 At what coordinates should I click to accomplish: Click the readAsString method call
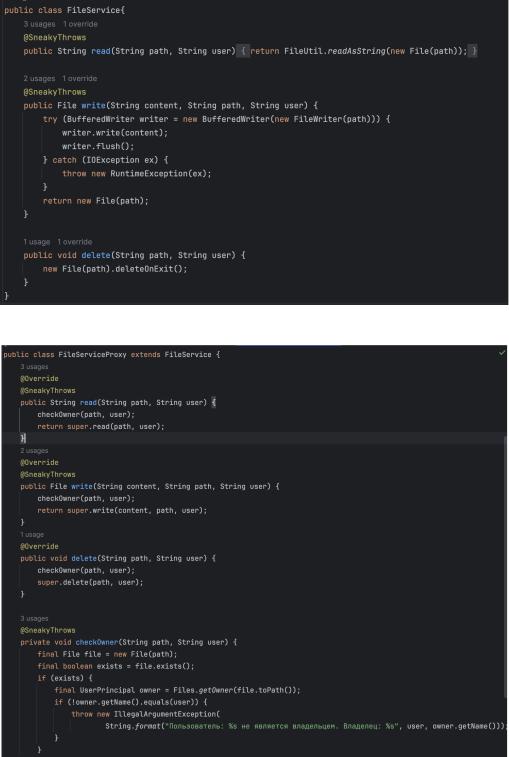(356, 51)
